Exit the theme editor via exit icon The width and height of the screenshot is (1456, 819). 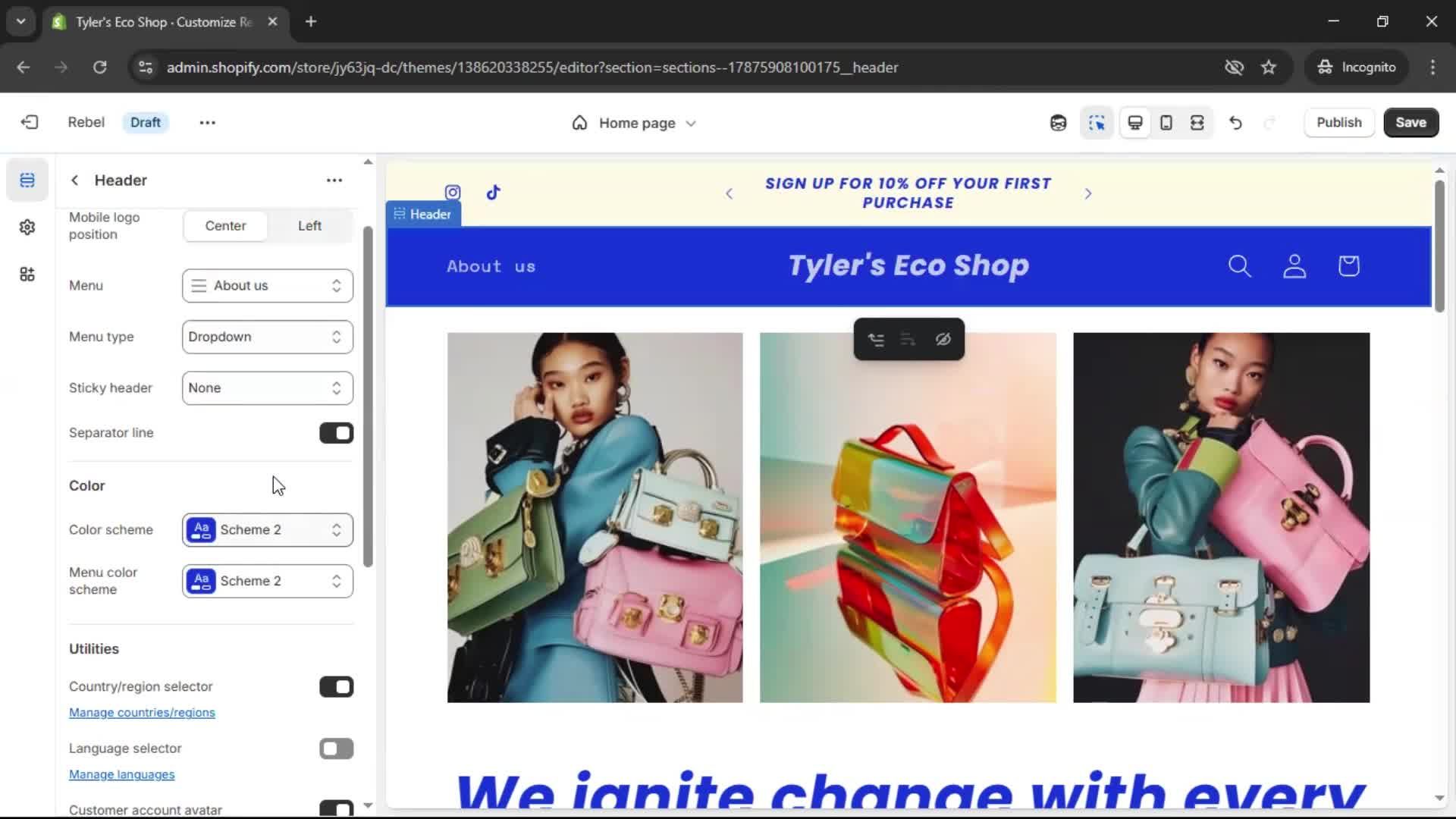click(30, 122)
